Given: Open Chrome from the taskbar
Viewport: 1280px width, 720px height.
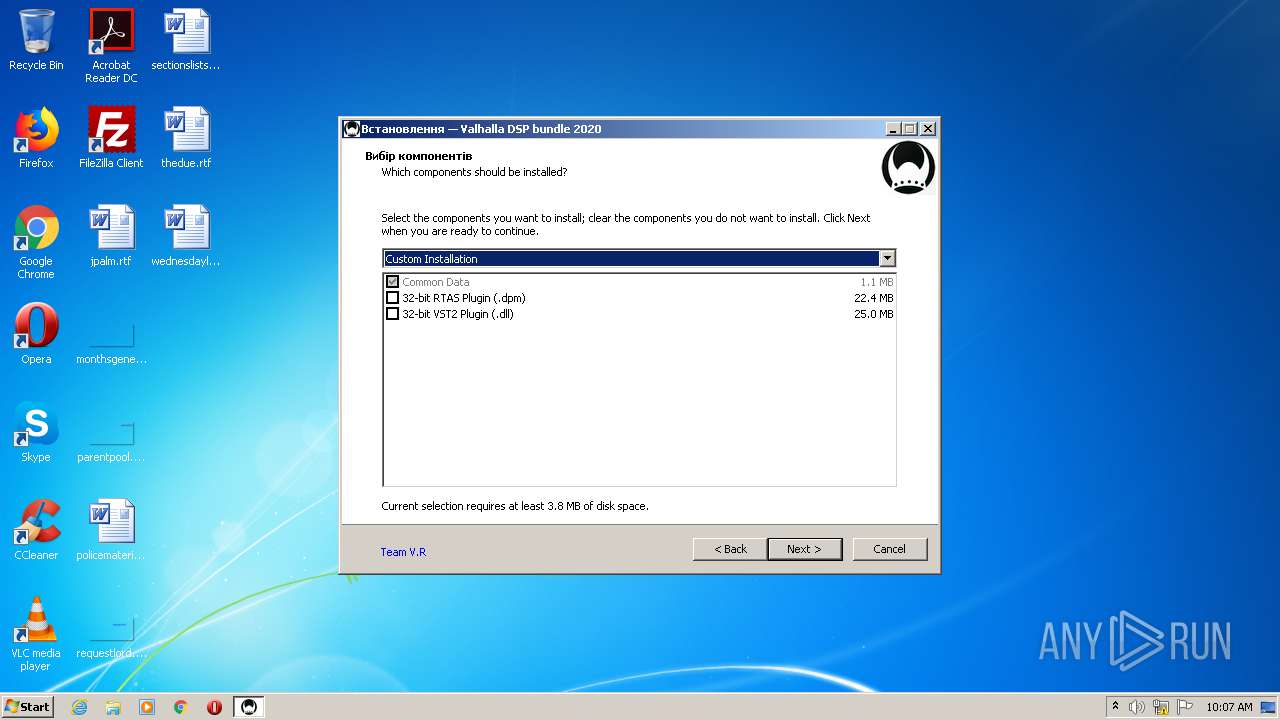Looking at the screenshot, I should pos(181,707).
